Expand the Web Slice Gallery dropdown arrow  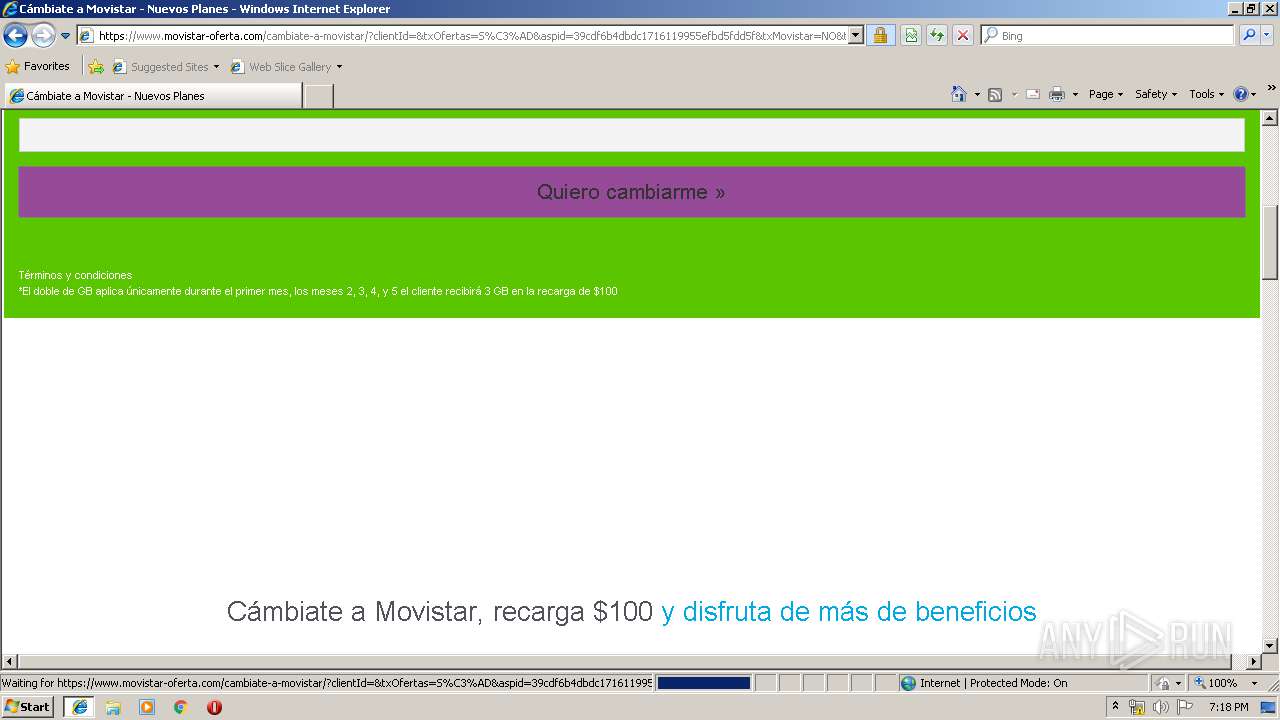click(339, 67)
